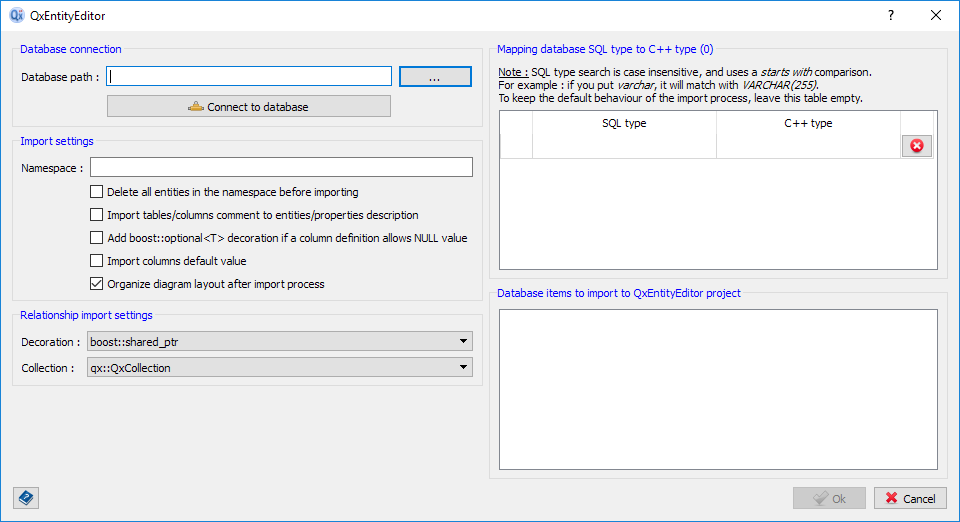Check Import columns default value

click(97, 261)
